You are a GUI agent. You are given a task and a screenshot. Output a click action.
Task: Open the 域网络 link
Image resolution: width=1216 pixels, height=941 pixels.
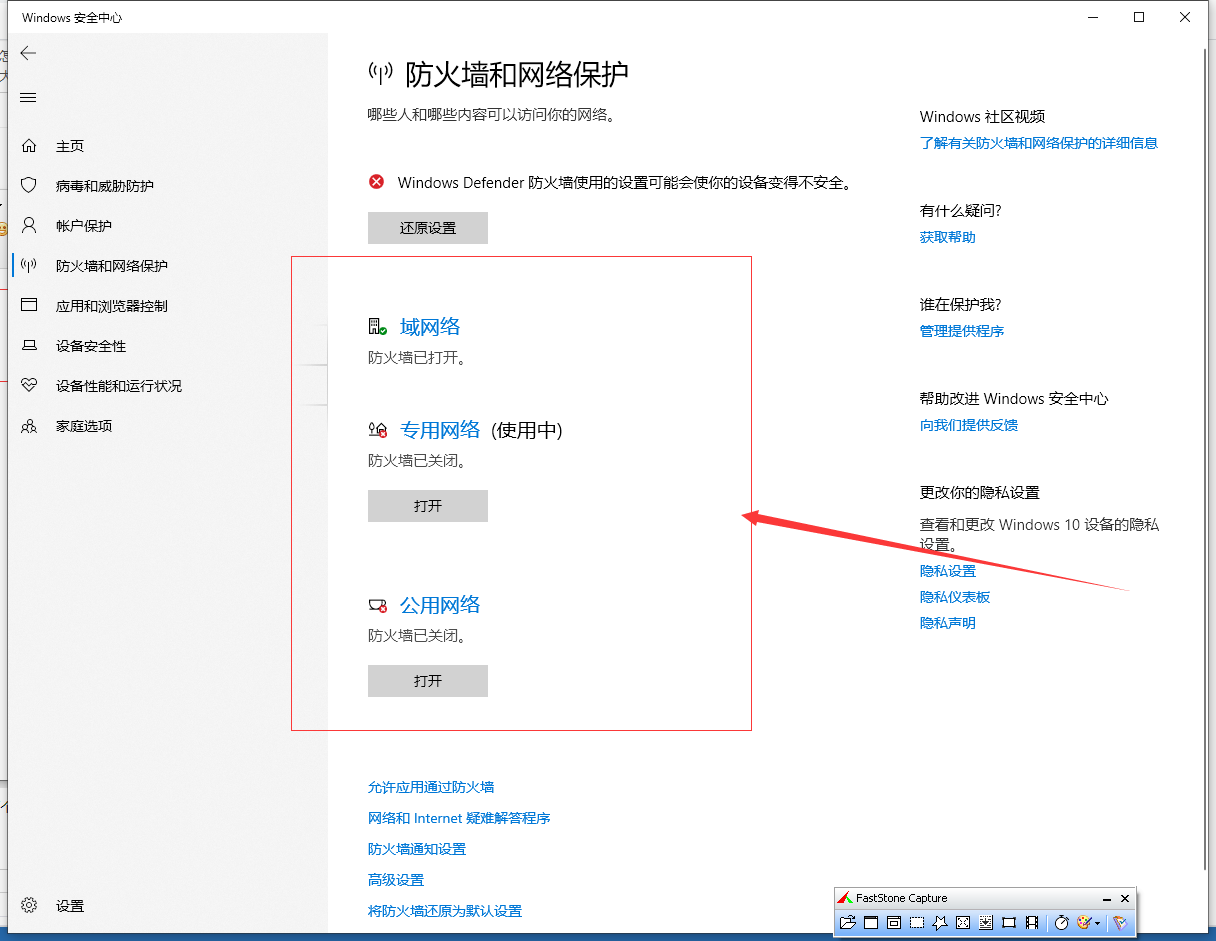tap(430, 327)
